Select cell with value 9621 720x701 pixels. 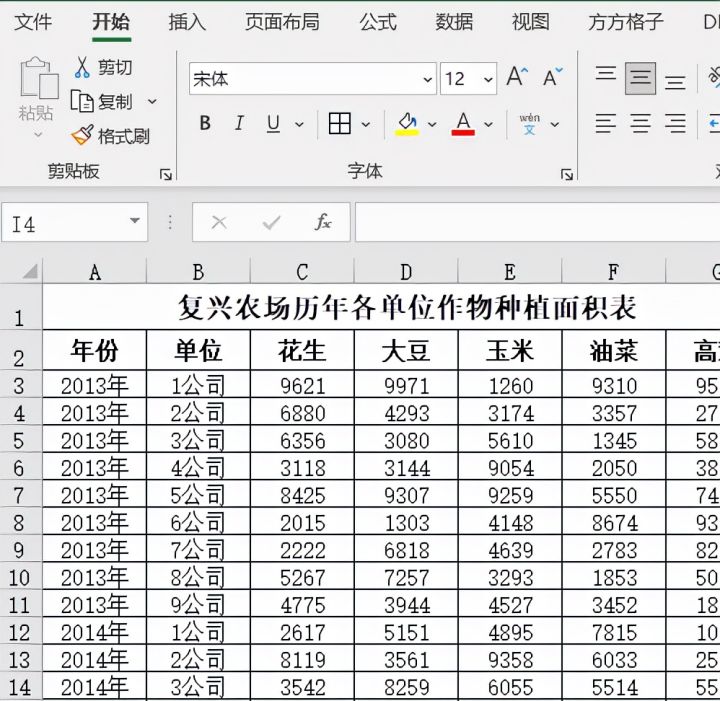[x=302, y=385]
